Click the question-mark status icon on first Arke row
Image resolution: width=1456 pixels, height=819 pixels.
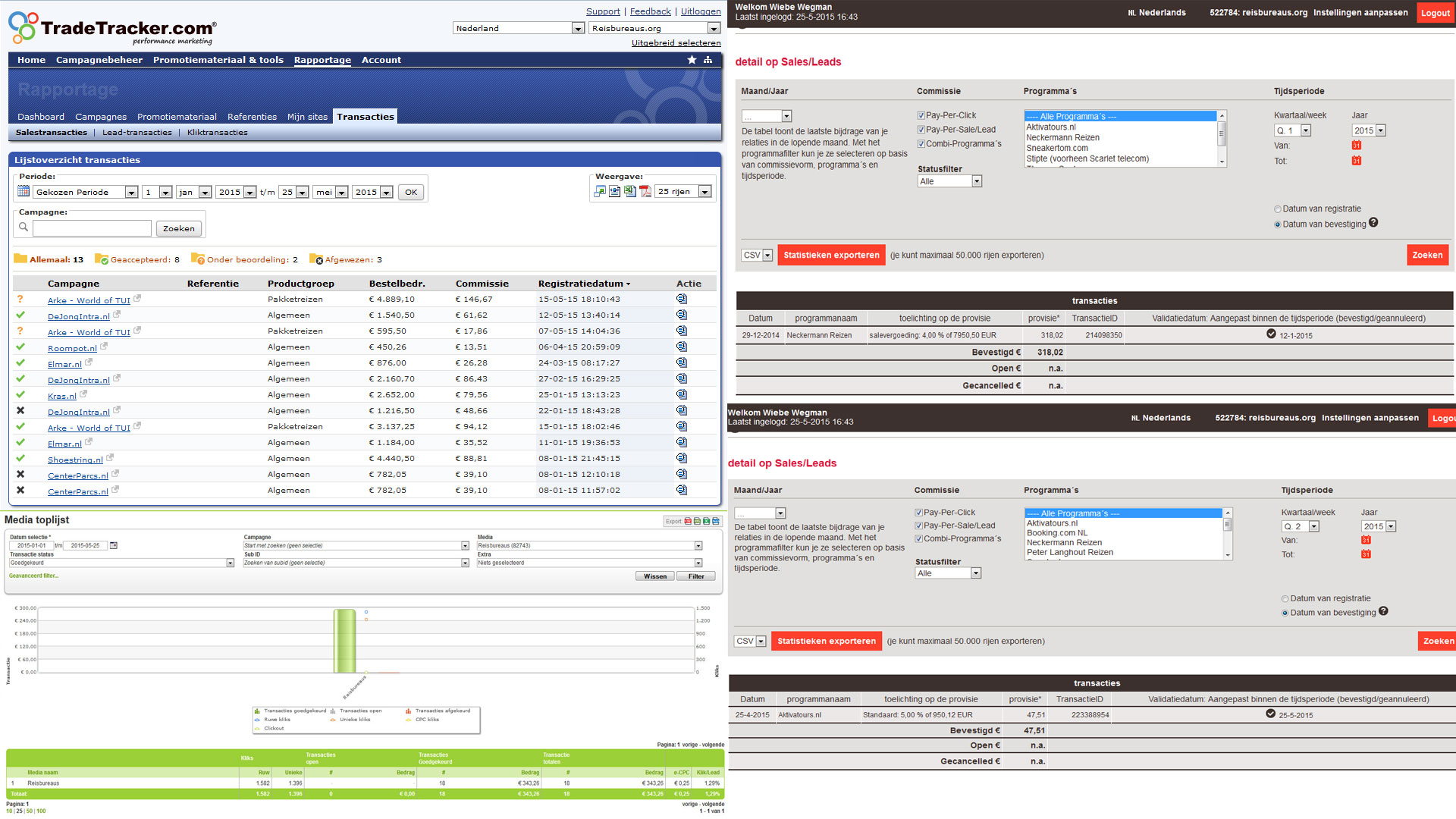(x=20, y=299)
